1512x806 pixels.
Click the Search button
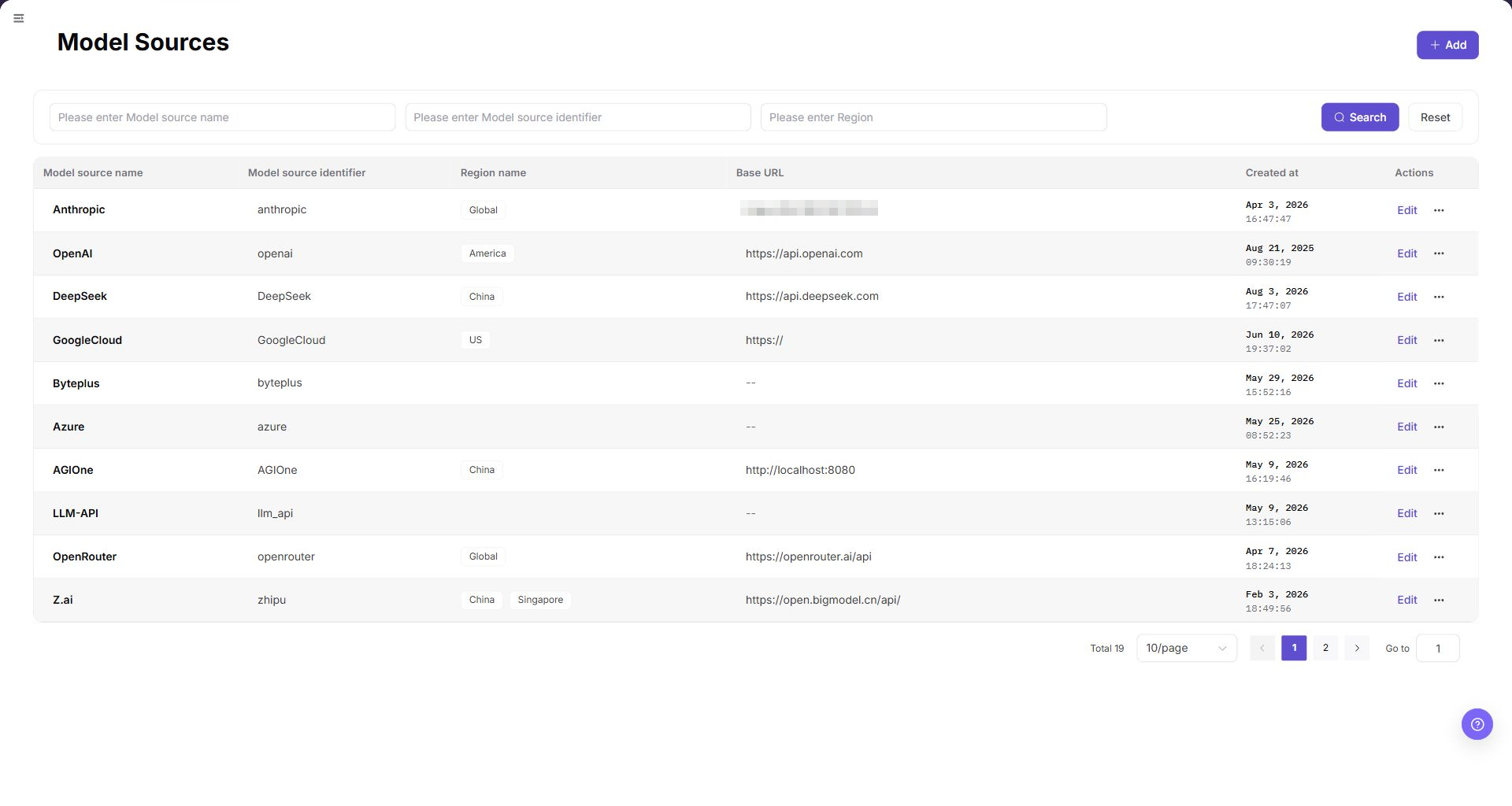pyautogui.click(x=1360, y=117)
